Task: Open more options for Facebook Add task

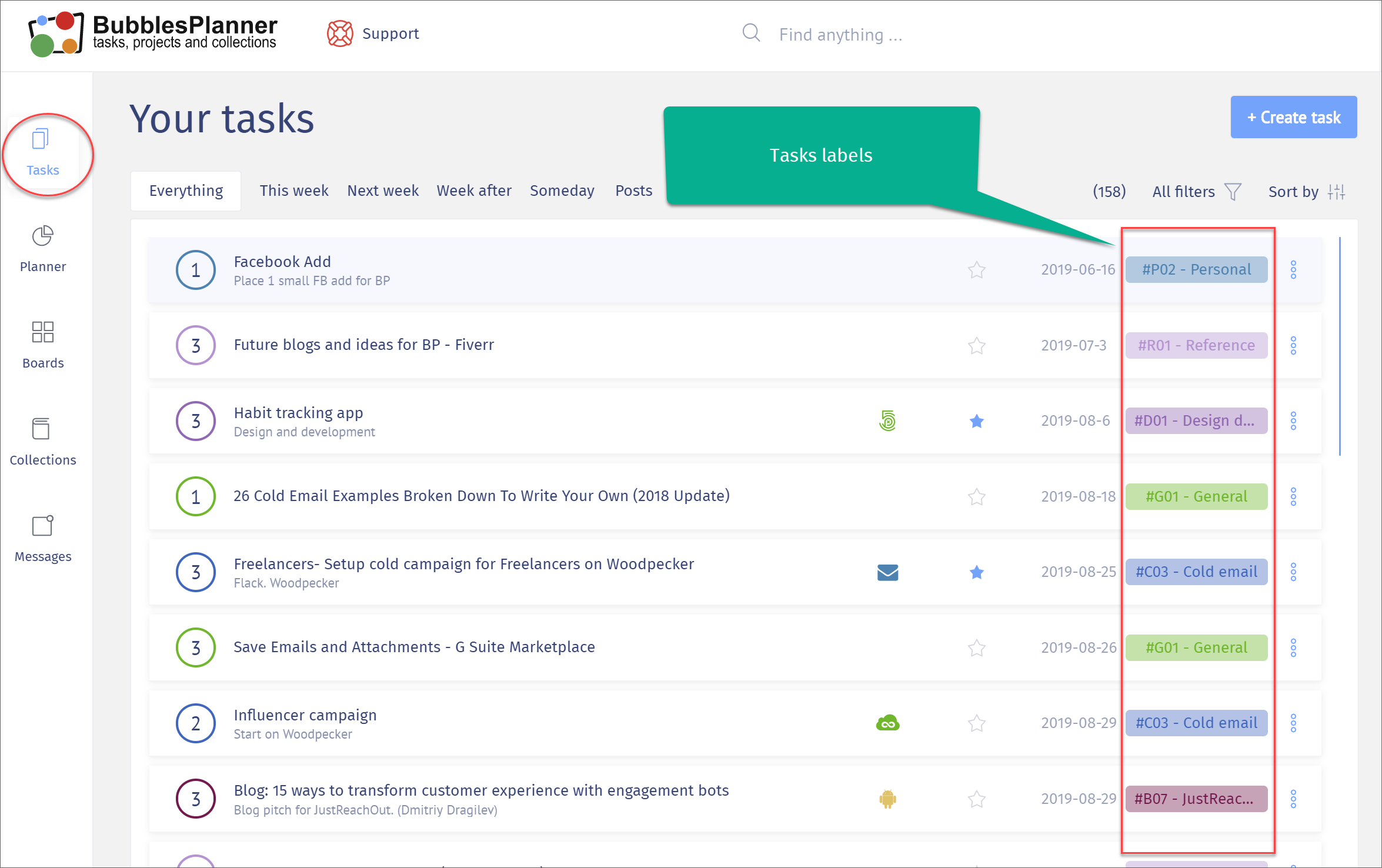Action: (1293, 270)
